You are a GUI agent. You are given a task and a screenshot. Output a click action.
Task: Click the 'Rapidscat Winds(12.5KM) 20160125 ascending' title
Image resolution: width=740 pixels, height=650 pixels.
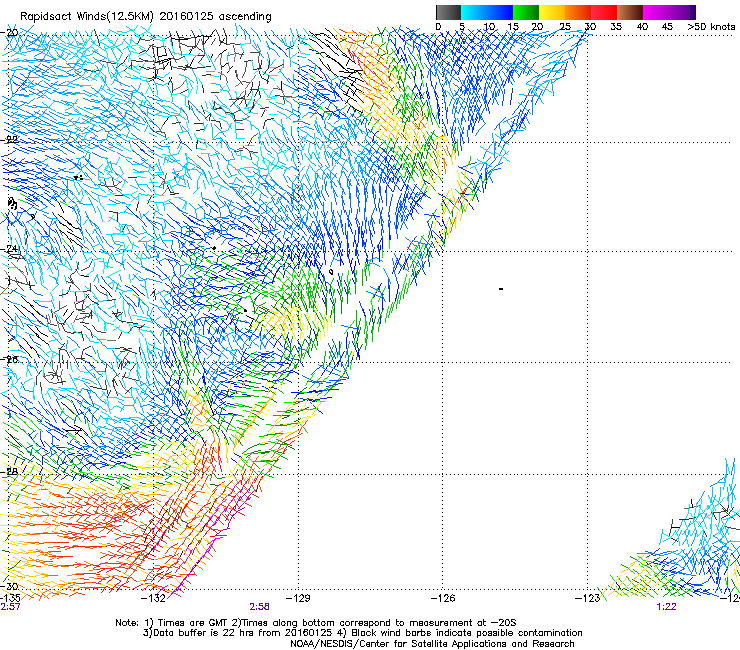tap(146, 17)
